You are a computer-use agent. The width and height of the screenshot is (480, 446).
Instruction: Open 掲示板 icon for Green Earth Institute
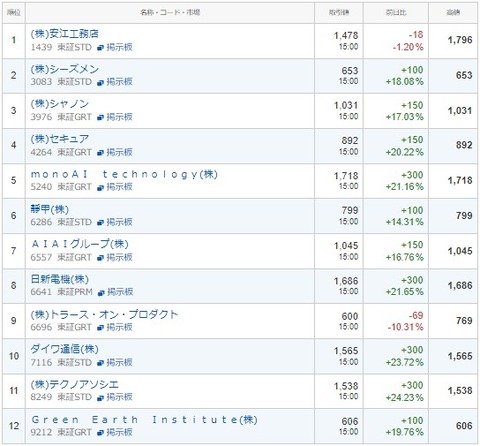(x=100, y=433)
